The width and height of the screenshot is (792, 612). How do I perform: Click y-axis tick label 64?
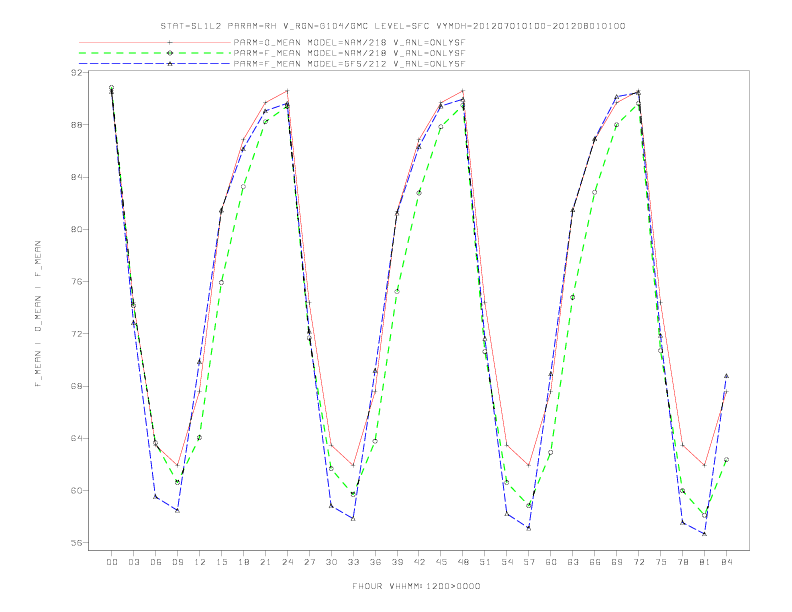point(77,438)
